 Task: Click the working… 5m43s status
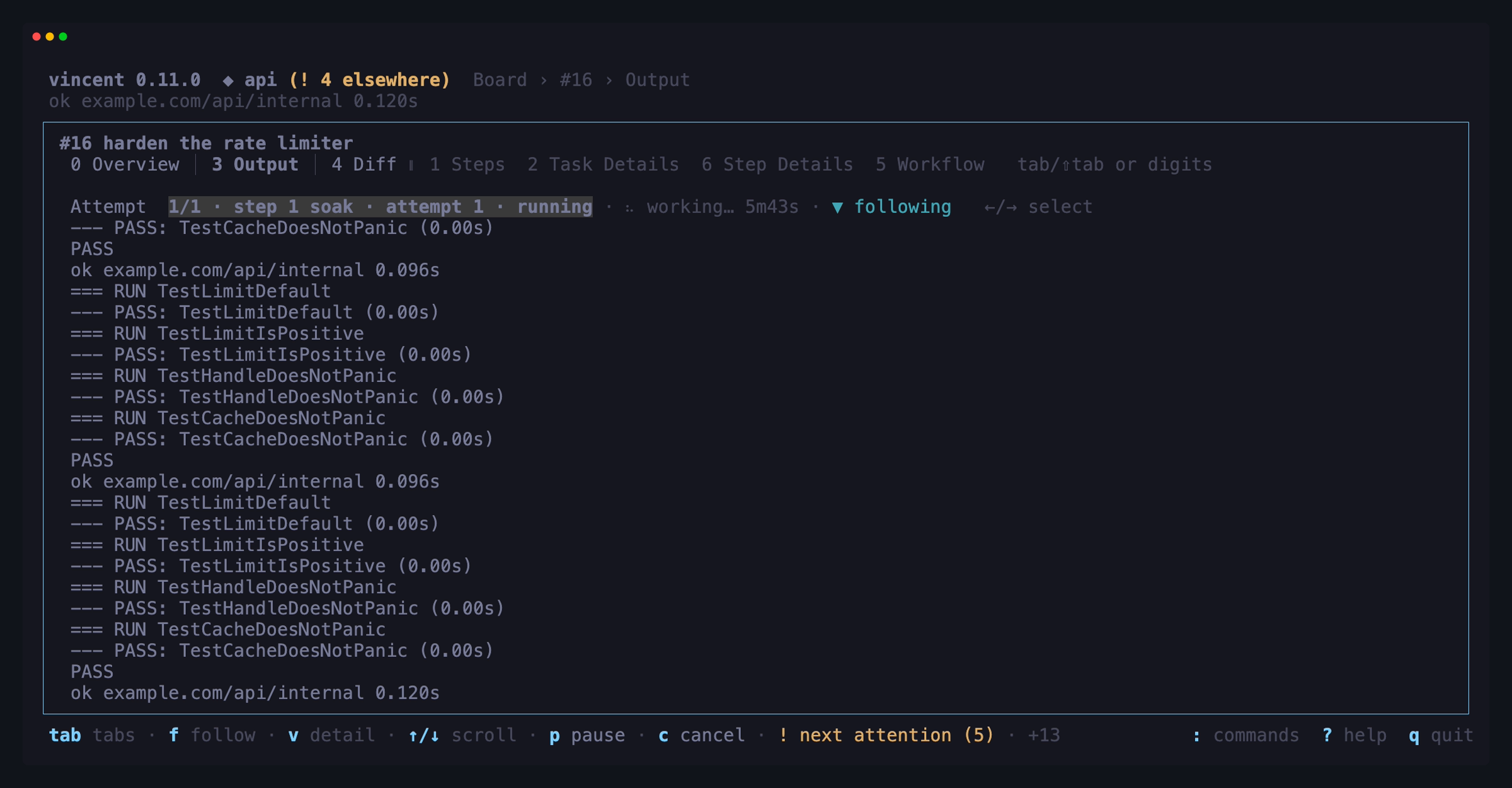coord(722,207)
